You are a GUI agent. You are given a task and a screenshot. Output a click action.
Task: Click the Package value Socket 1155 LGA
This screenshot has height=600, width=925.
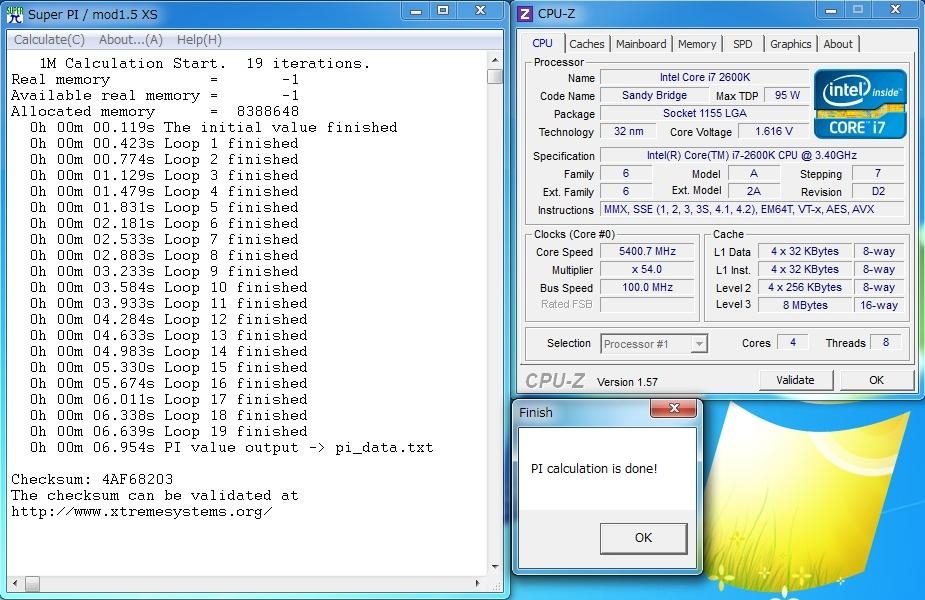704,113
